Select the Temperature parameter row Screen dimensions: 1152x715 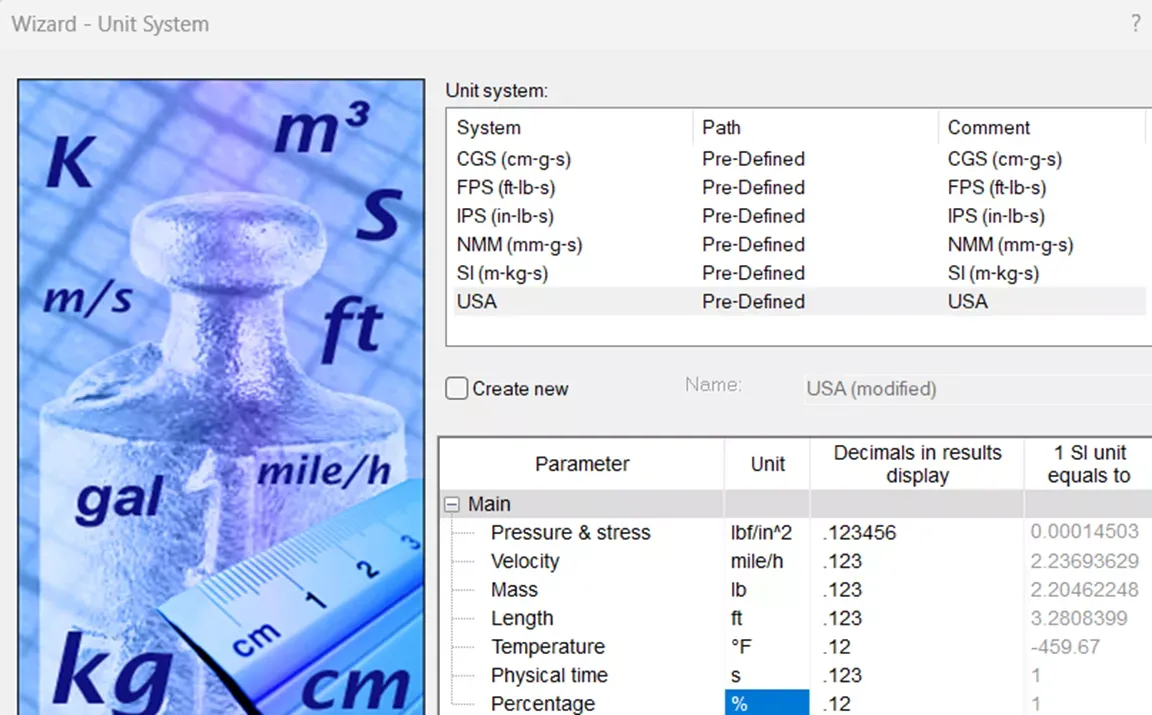547,647
